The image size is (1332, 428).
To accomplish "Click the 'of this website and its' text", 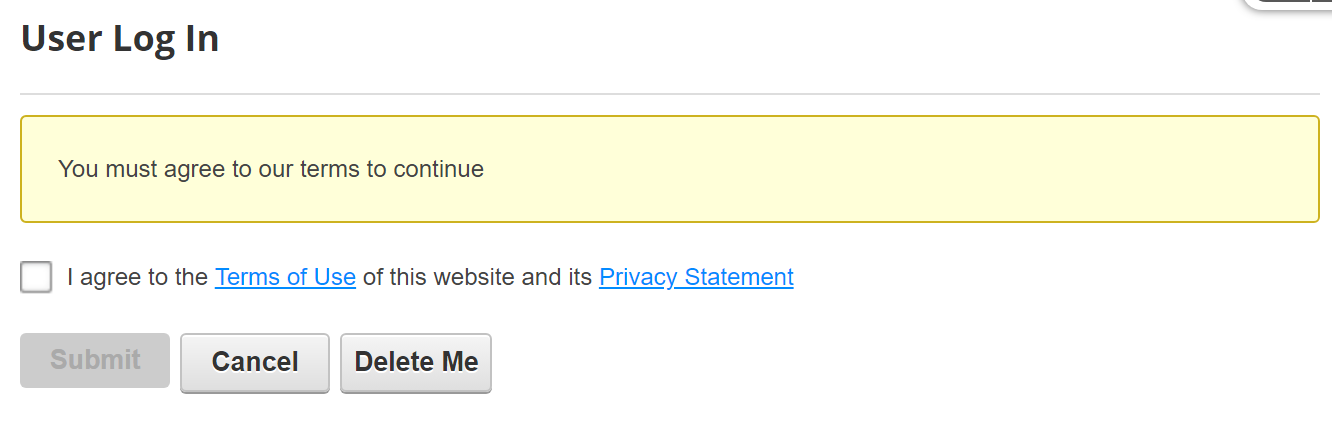I will pyautogui.click(x=477, y=277).
